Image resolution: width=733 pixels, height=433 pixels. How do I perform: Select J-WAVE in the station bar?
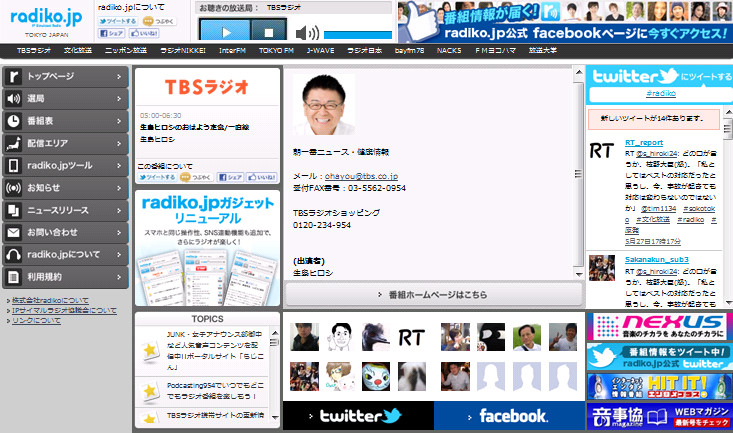coord(321,51)
